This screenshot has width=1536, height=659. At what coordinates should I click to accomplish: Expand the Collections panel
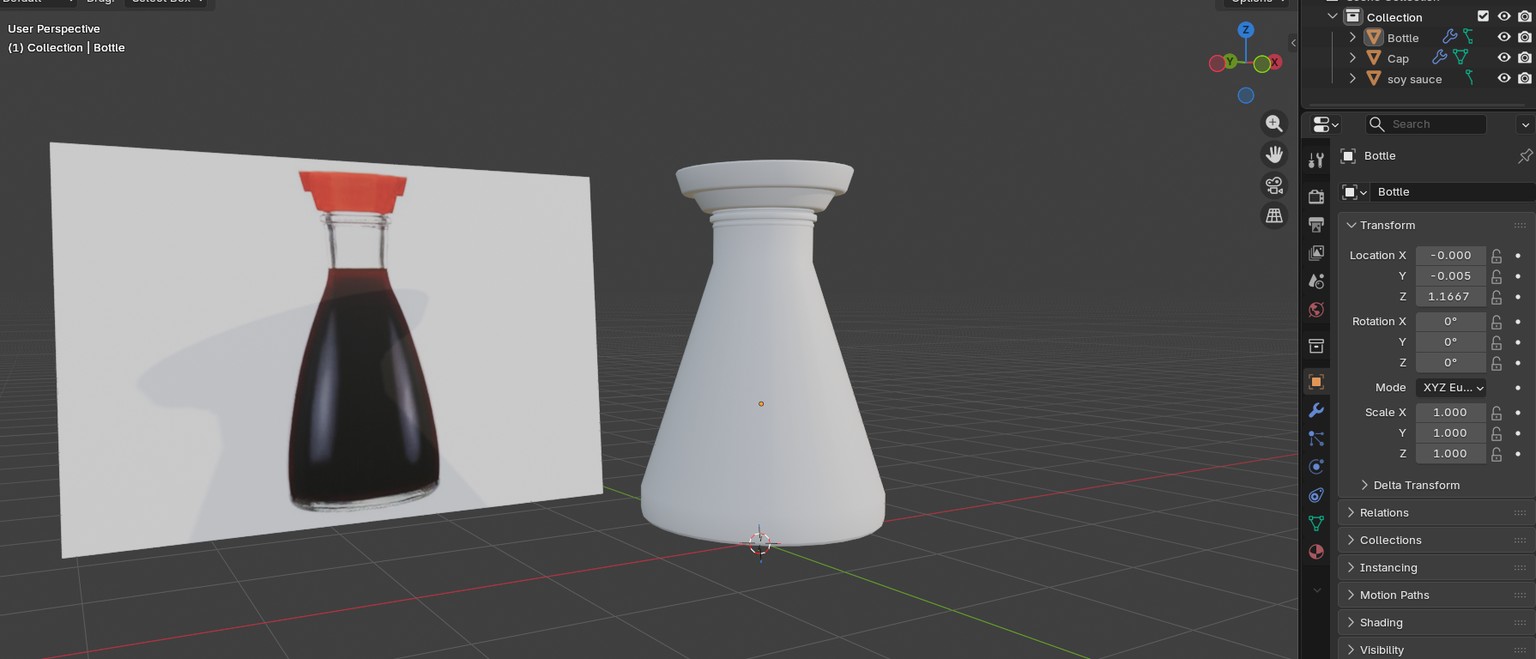[1351, 540]
